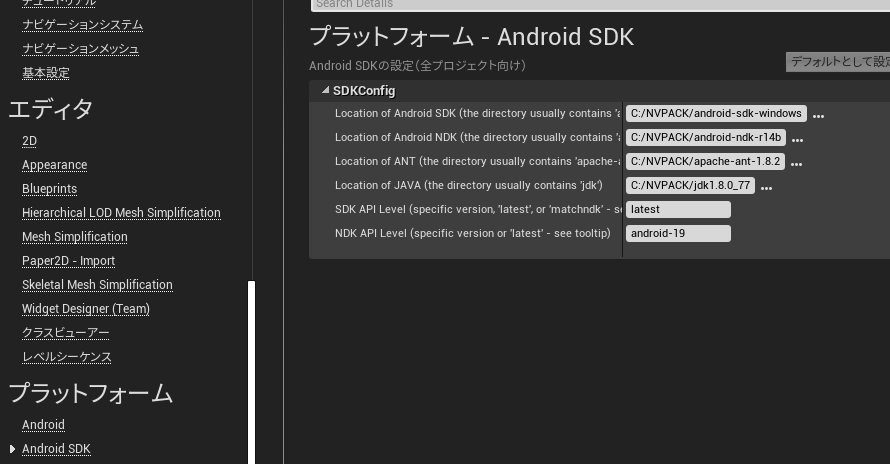Image resolution: width=890 pixels, height=464 pixels.
Task: Click the sidebar vertical scrollbar
Action: point(251,373)
